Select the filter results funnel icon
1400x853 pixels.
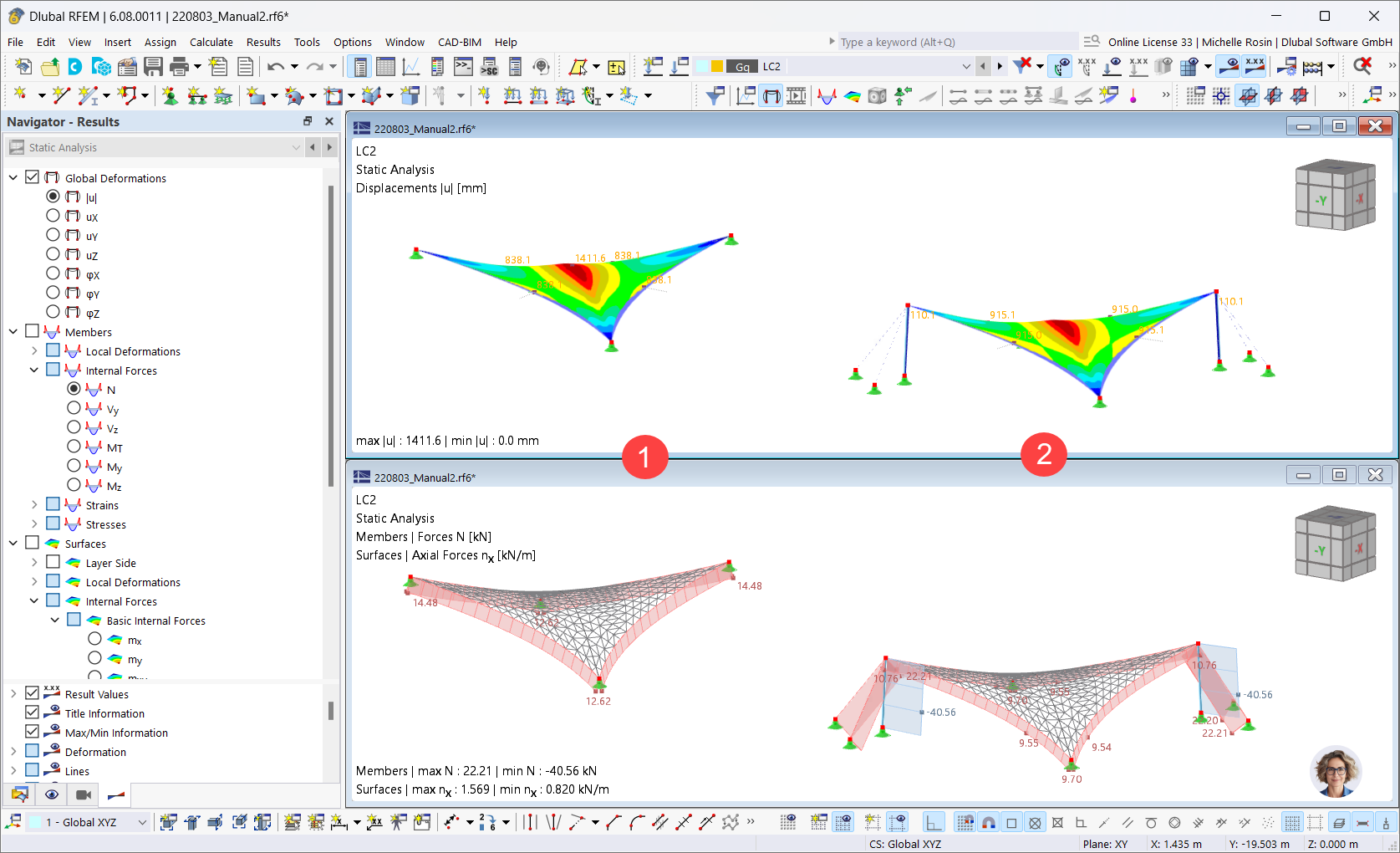pos(1021,66)
